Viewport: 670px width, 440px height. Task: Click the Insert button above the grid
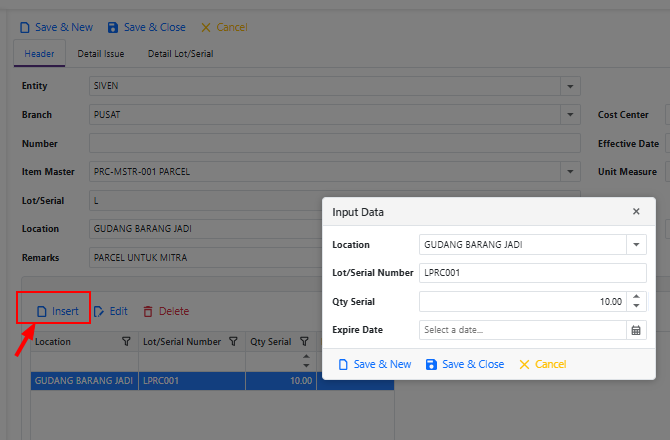[58, 311]
